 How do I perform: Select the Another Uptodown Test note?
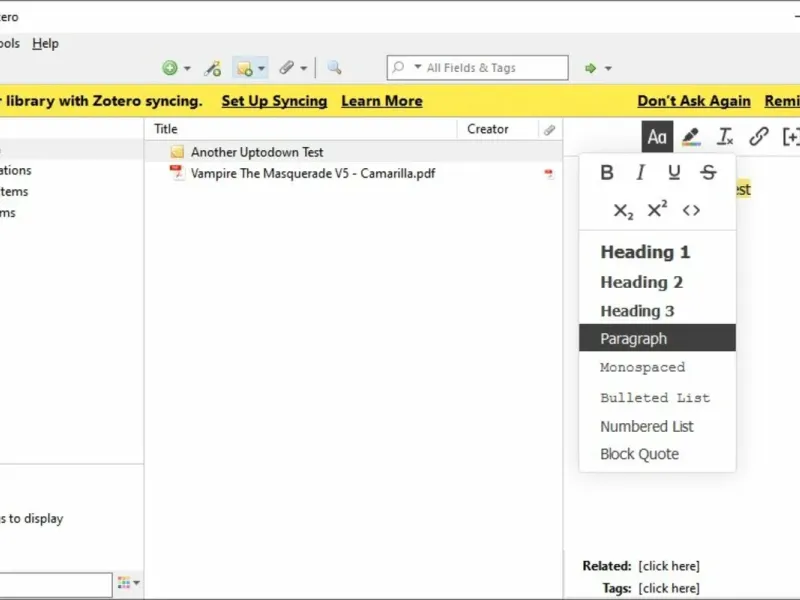coord(353,152)
